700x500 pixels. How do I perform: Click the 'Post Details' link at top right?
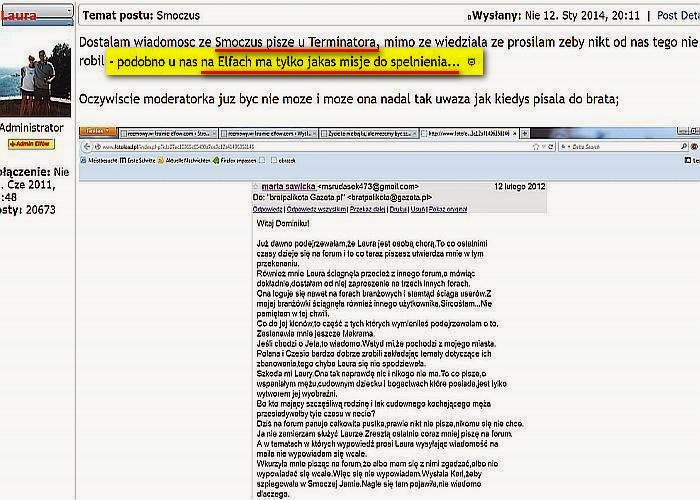(x=678, y=15)
